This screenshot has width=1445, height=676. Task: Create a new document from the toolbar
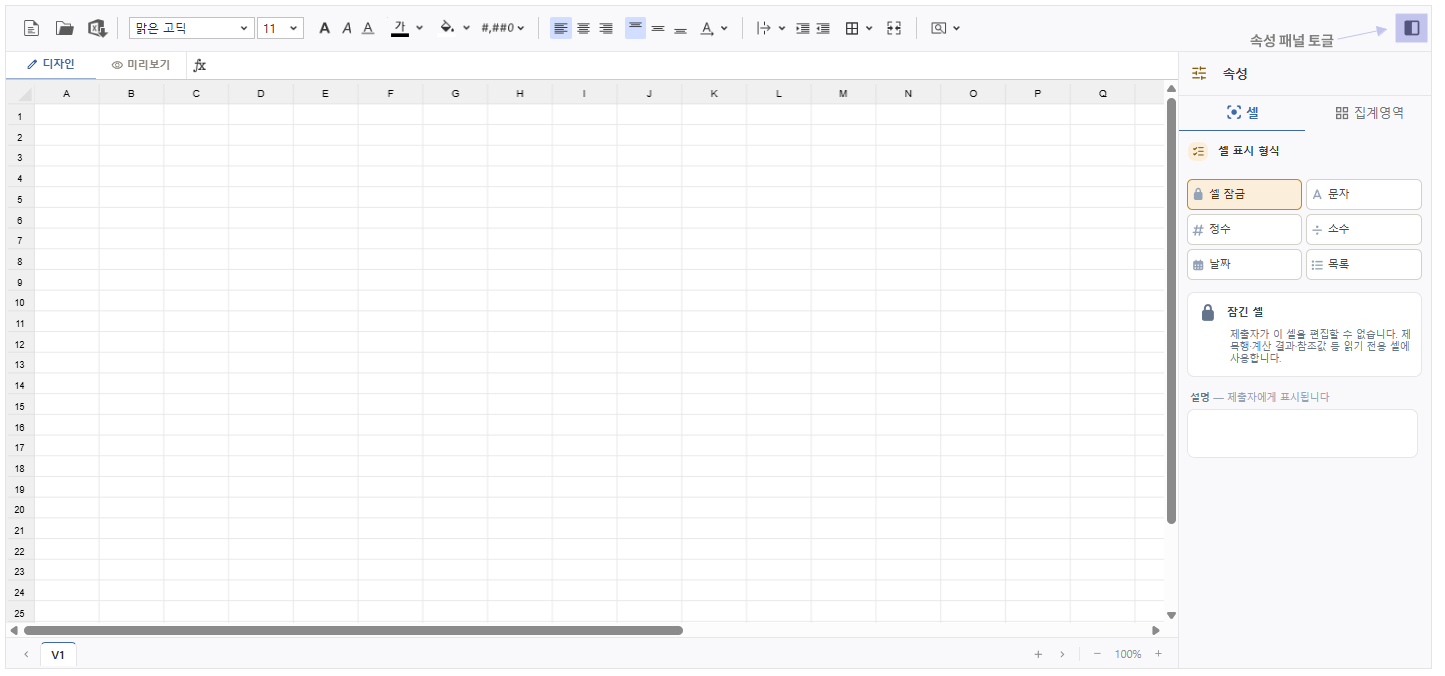click(x=31, y=28)
